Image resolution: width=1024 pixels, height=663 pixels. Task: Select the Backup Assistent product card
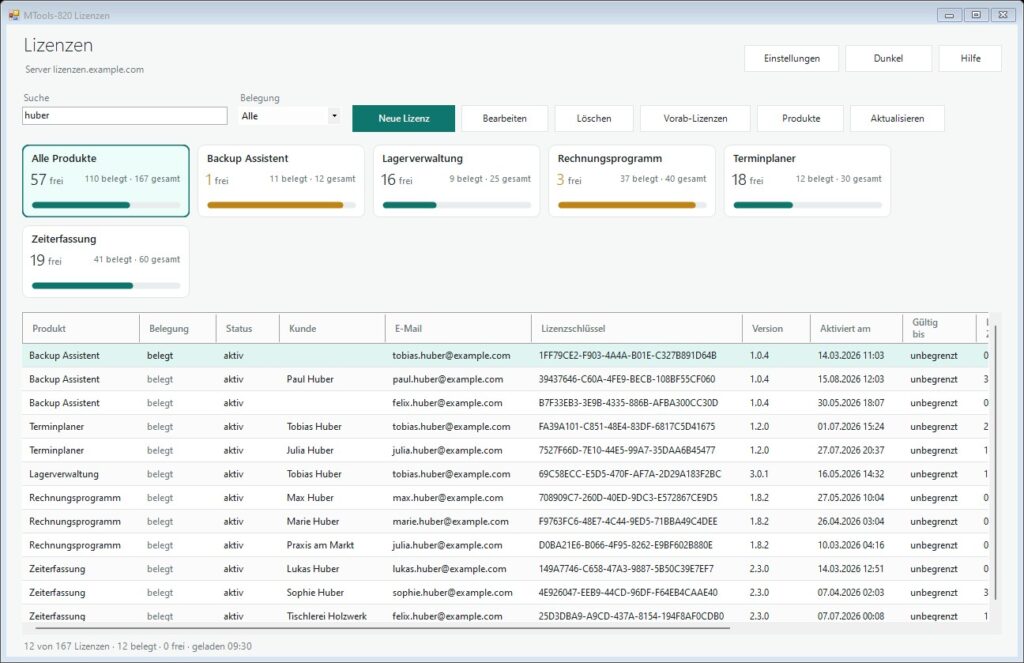(281, 181)
